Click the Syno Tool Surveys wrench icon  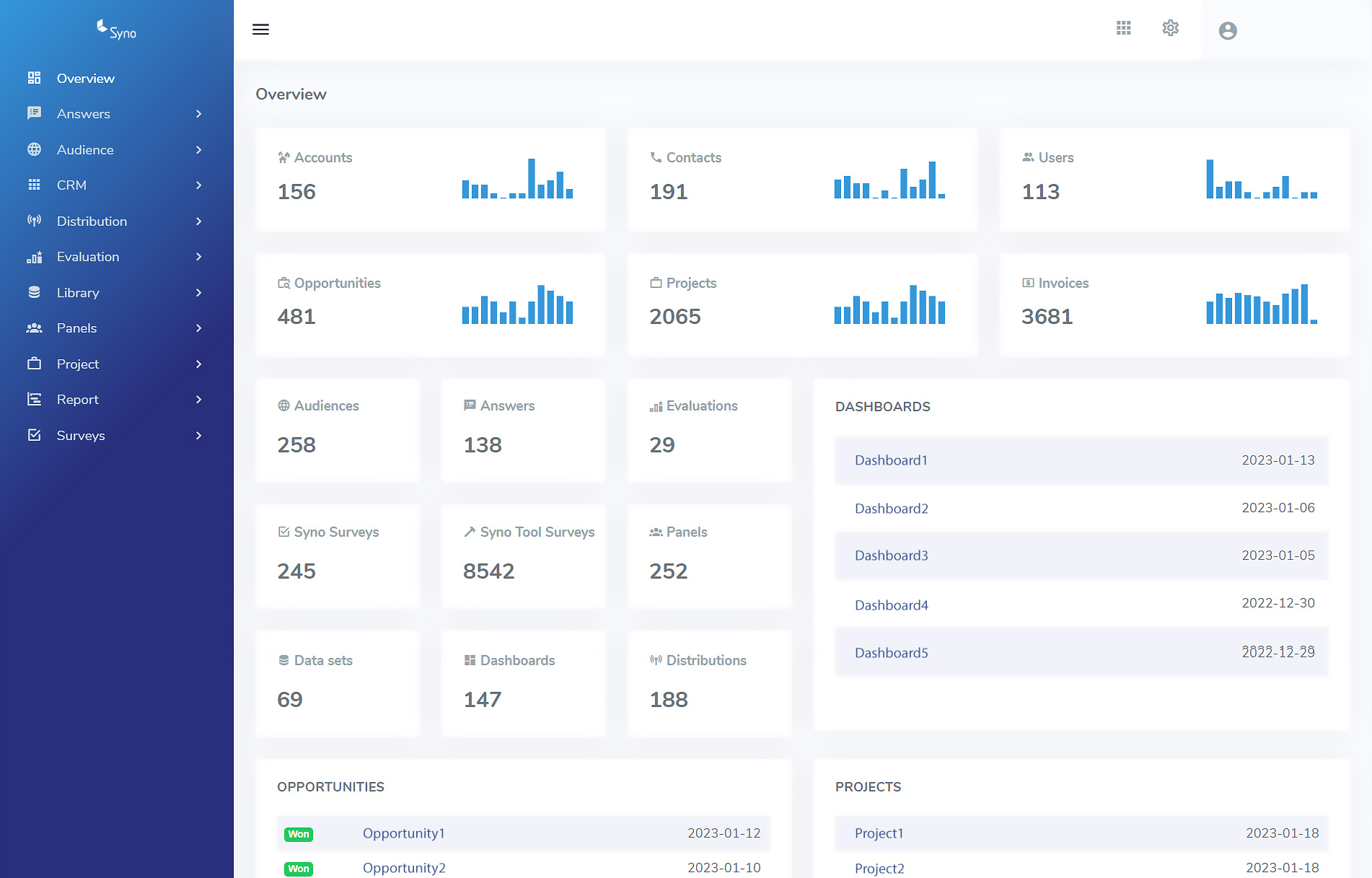click(x=470, y=532)
